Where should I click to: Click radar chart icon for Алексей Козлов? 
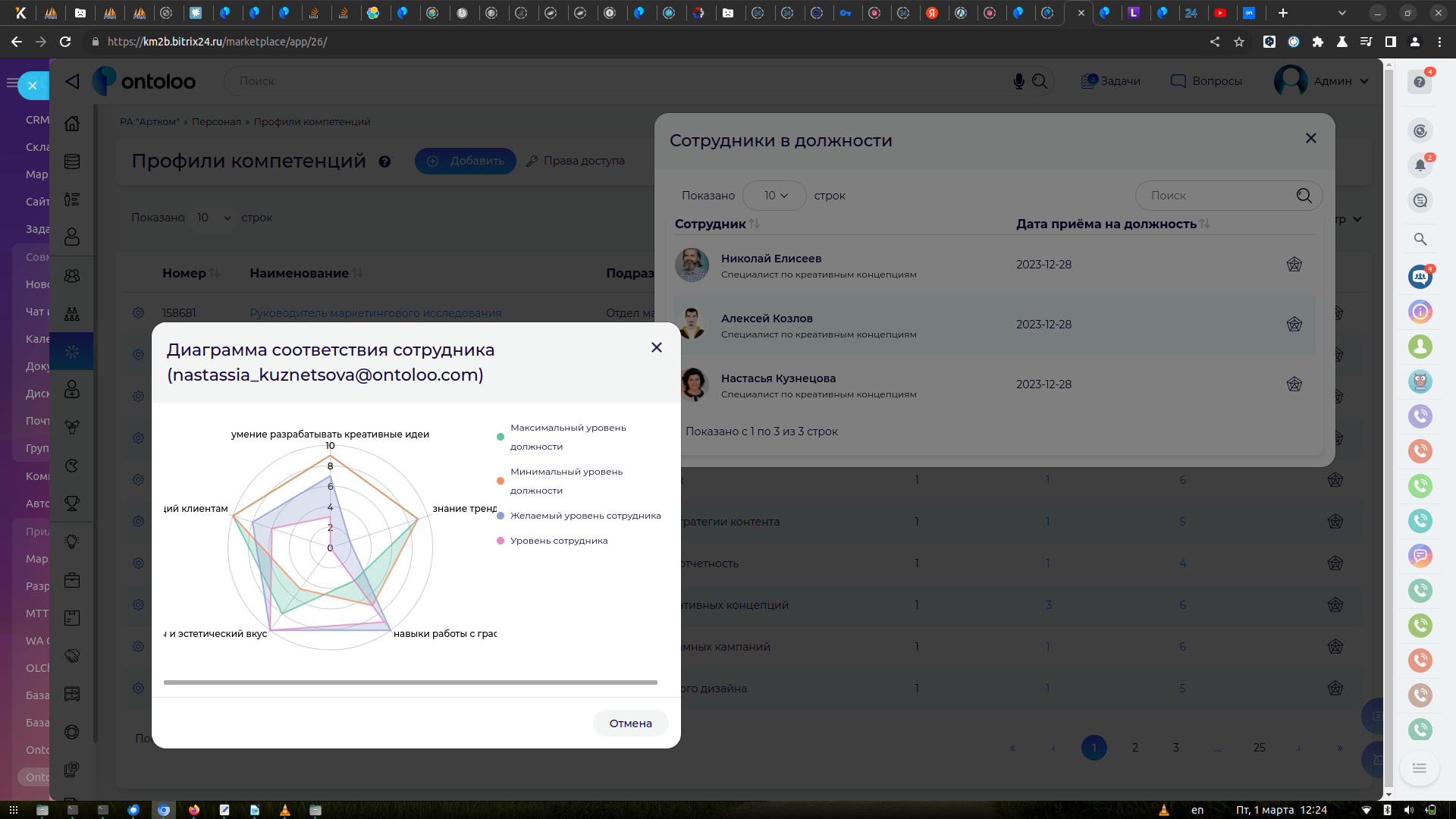click(x=1294, y=325)
